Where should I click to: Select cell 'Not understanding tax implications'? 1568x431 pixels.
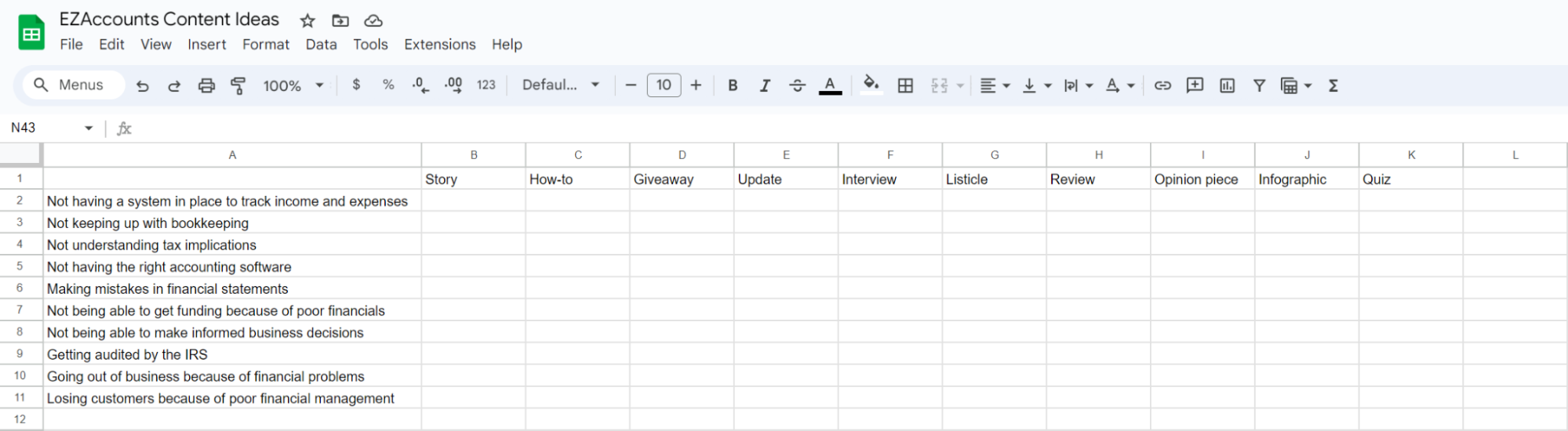232,245
